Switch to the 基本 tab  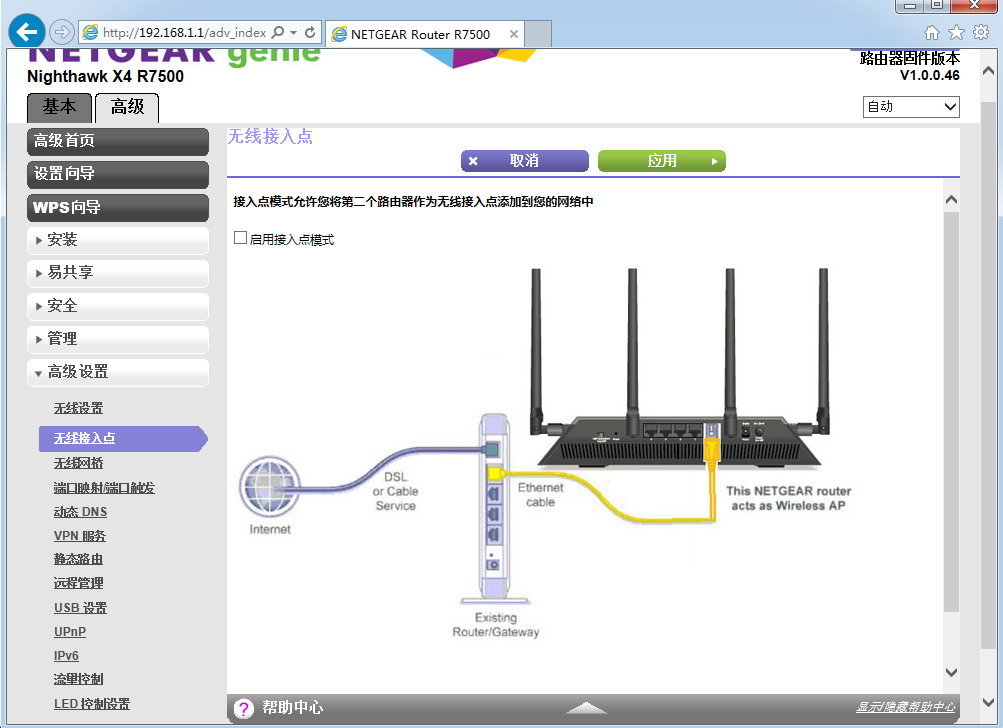point(59,107)
